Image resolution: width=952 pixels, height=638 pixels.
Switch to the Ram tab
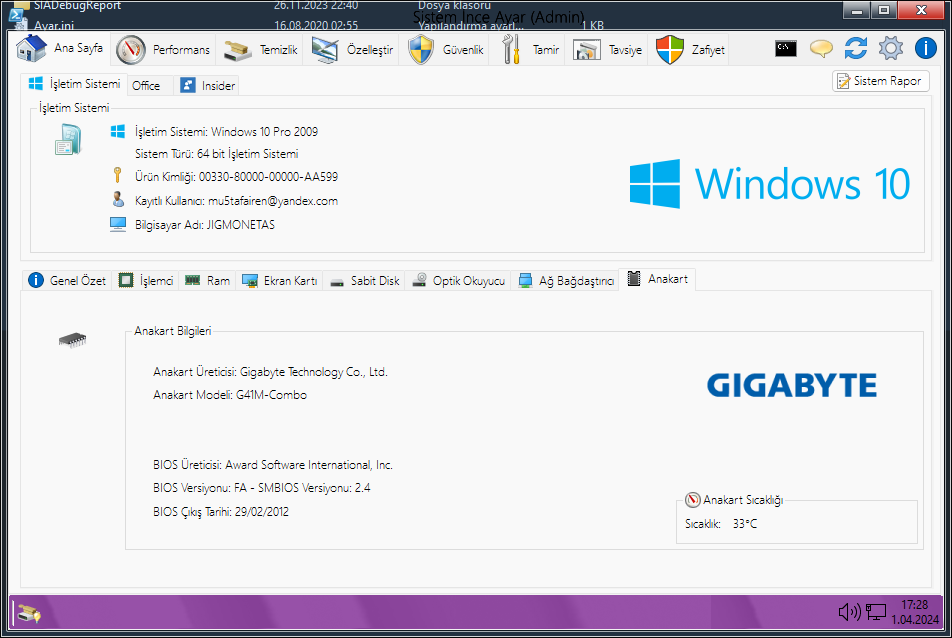[208, 280]
